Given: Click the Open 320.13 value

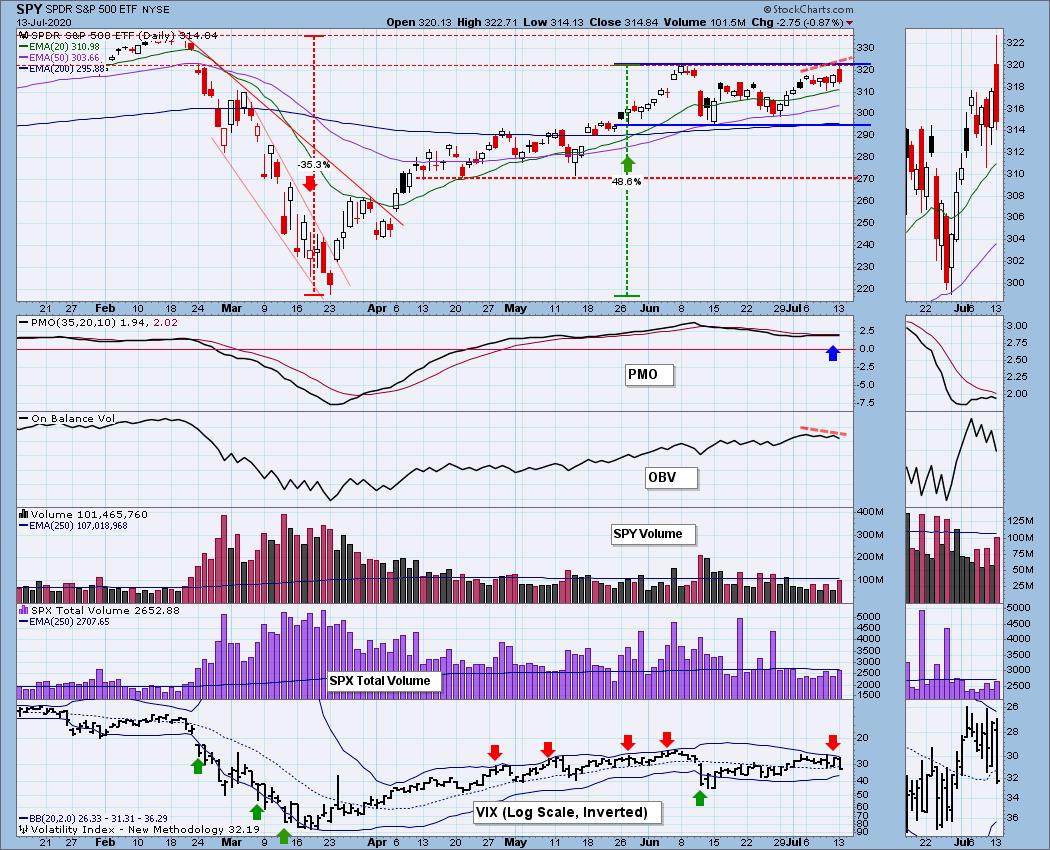Looking at the screenshot, I should coord(419,22).
